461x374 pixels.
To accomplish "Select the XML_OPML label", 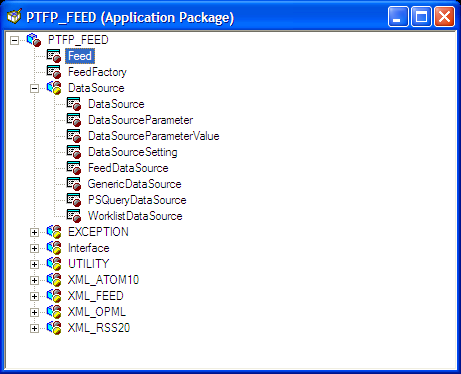I will coord(97,312).
